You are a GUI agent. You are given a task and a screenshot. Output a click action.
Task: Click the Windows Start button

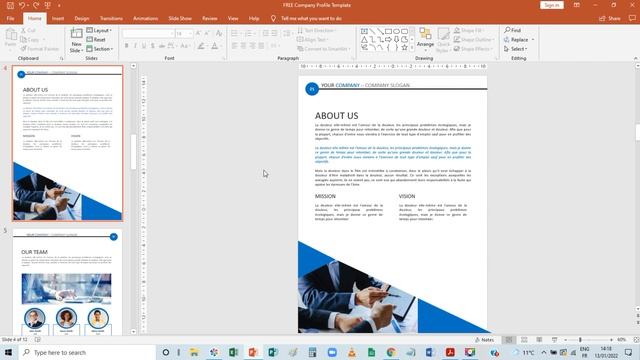(8, 352)
